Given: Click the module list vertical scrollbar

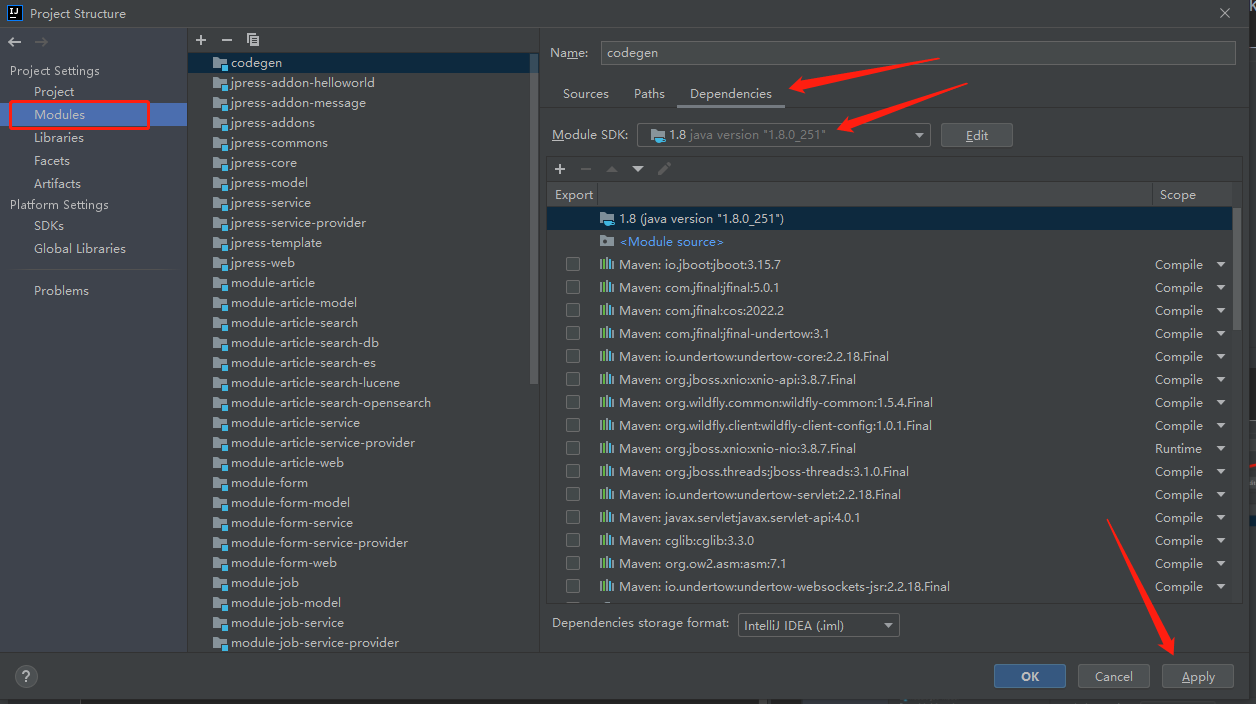Looking at the screenshot, I should click(534, 220).
